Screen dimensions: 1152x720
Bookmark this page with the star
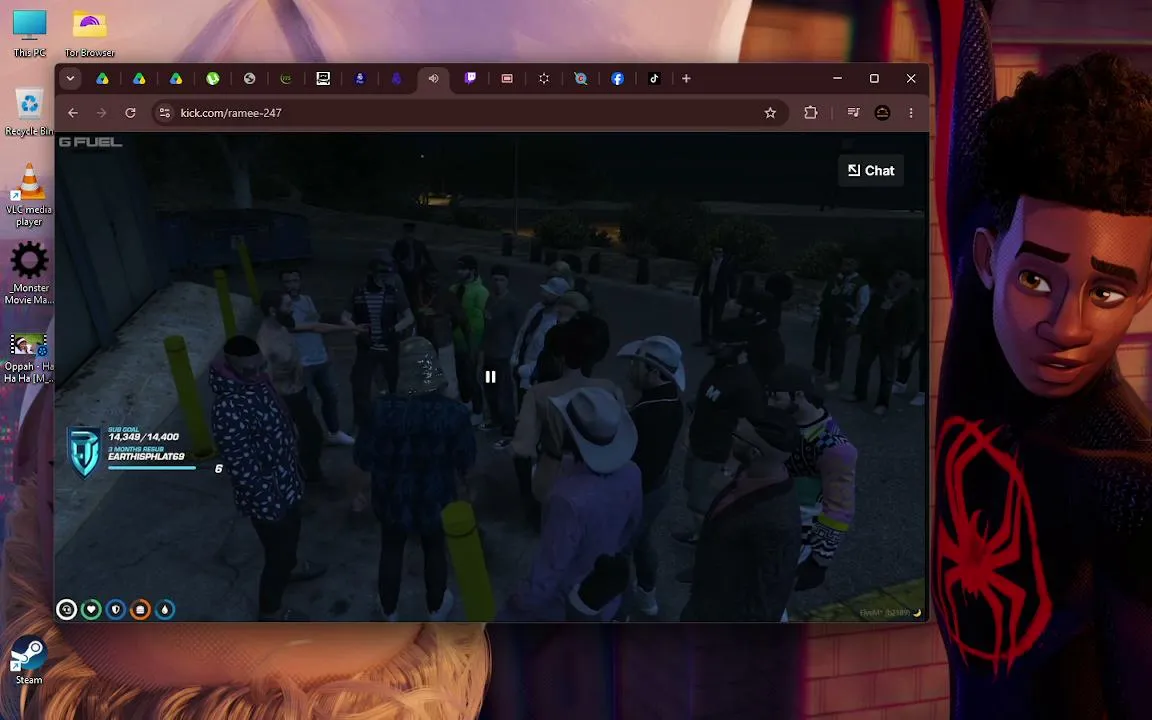[770, 112]
